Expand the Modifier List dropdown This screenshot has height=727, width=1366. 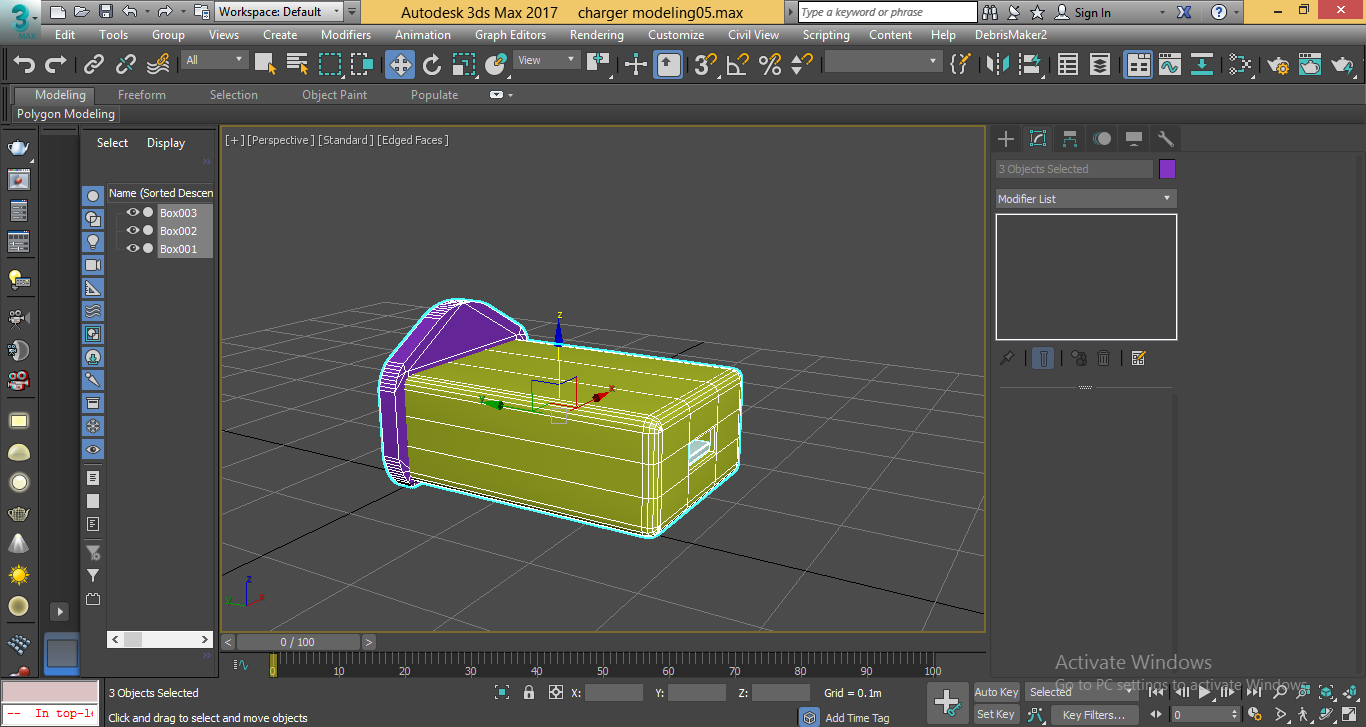point(1086,199)
